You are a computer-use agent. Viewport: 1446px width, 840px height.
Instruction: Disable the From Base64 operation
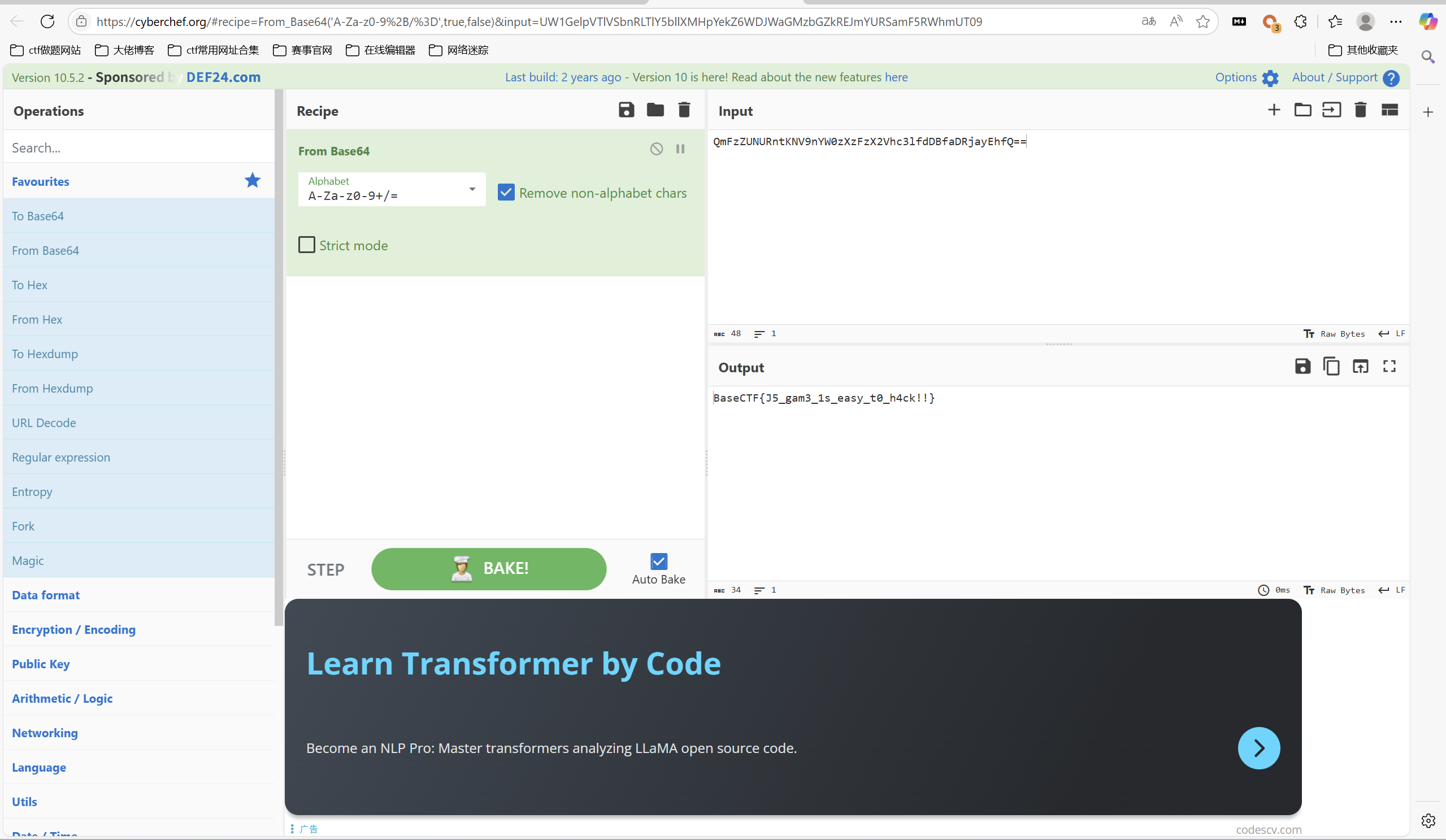[657, 149]
